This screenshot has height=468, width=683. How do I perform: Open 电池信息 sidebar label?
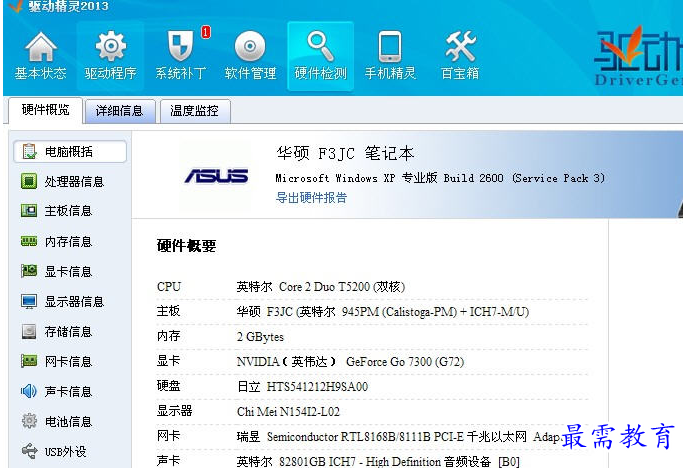coord(68,421)
